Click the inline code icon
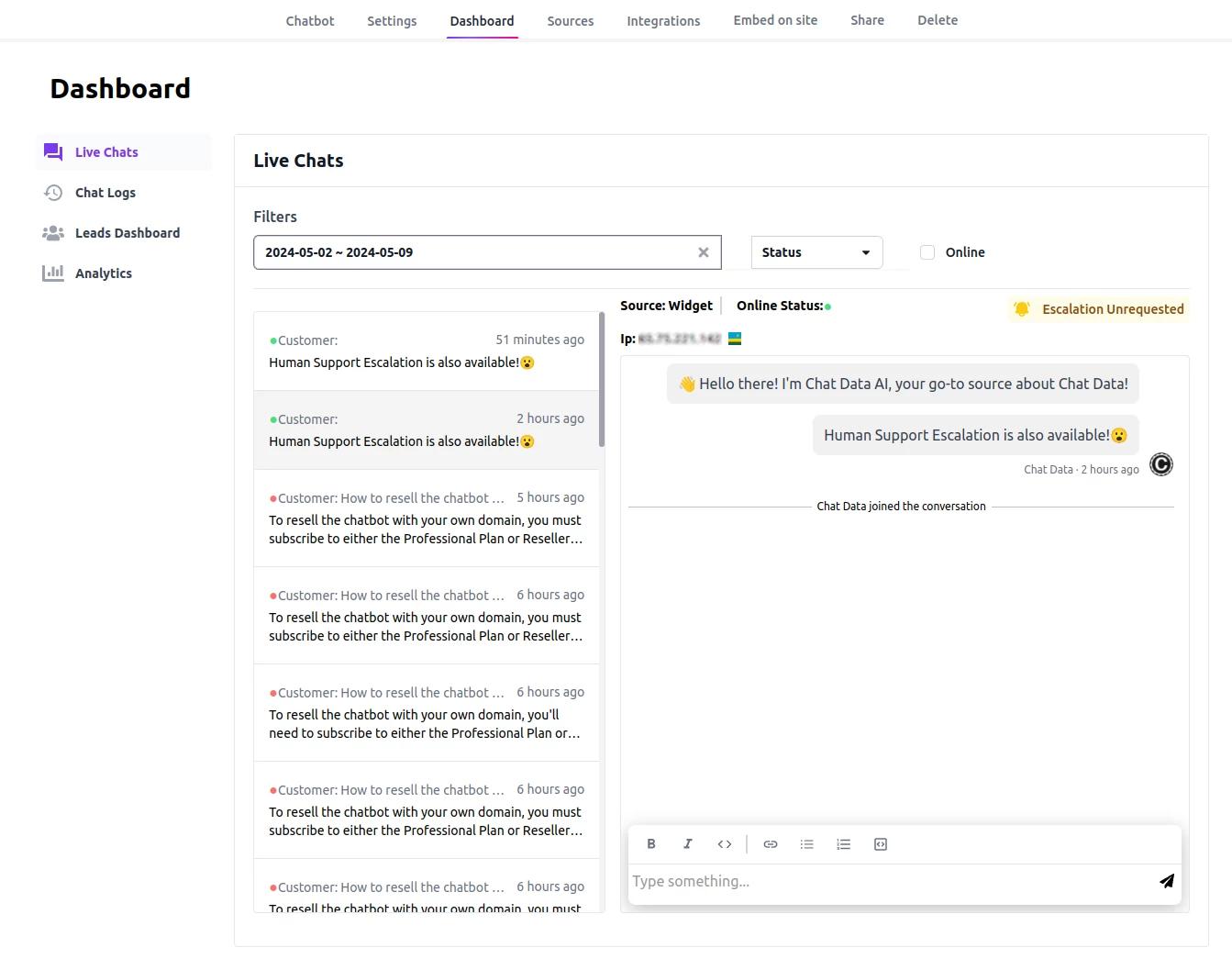Viewport: 1232px width, 970px height. 725,844
